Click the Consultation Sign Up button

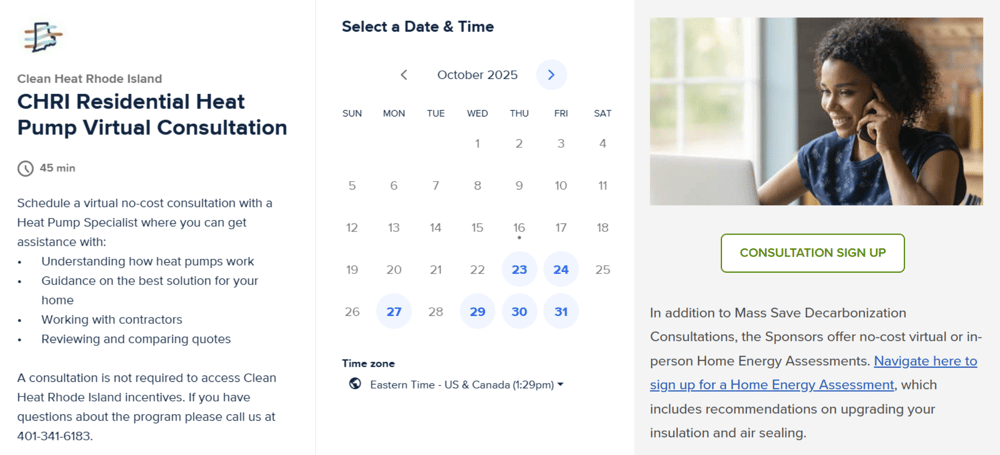[812, 253]
